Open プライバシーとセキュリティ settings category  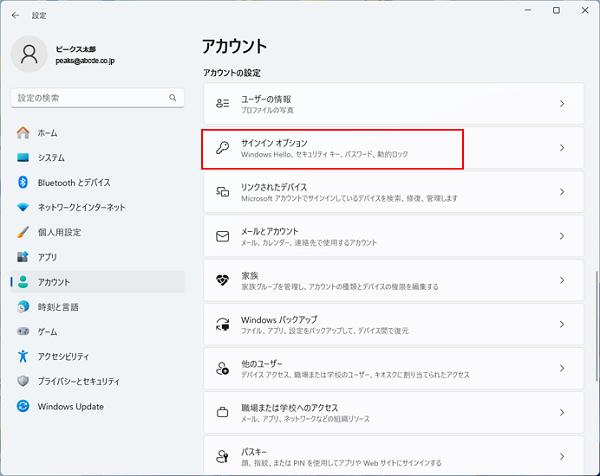coord(91,381)
